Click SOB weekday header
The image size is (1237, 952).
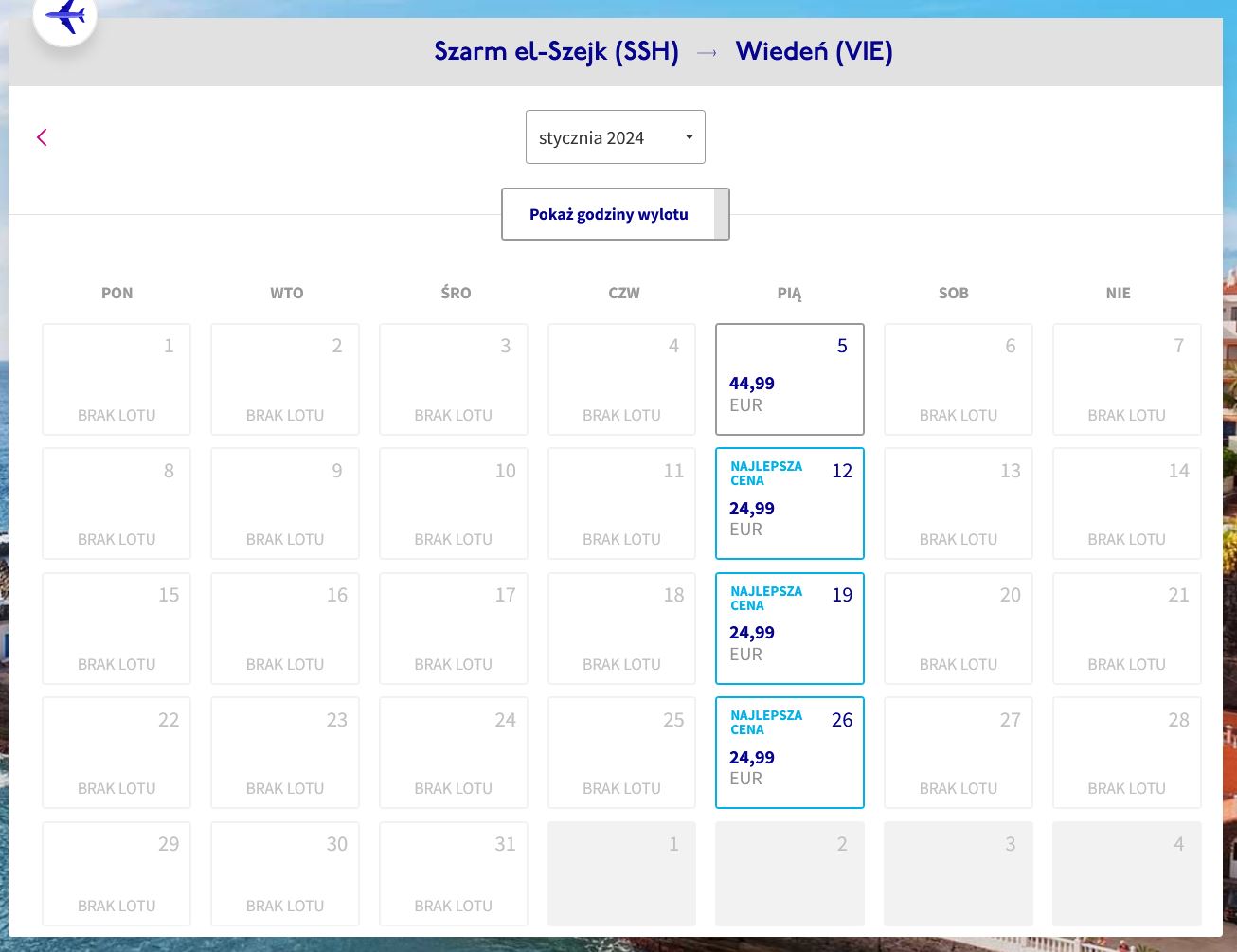point(954,293)
